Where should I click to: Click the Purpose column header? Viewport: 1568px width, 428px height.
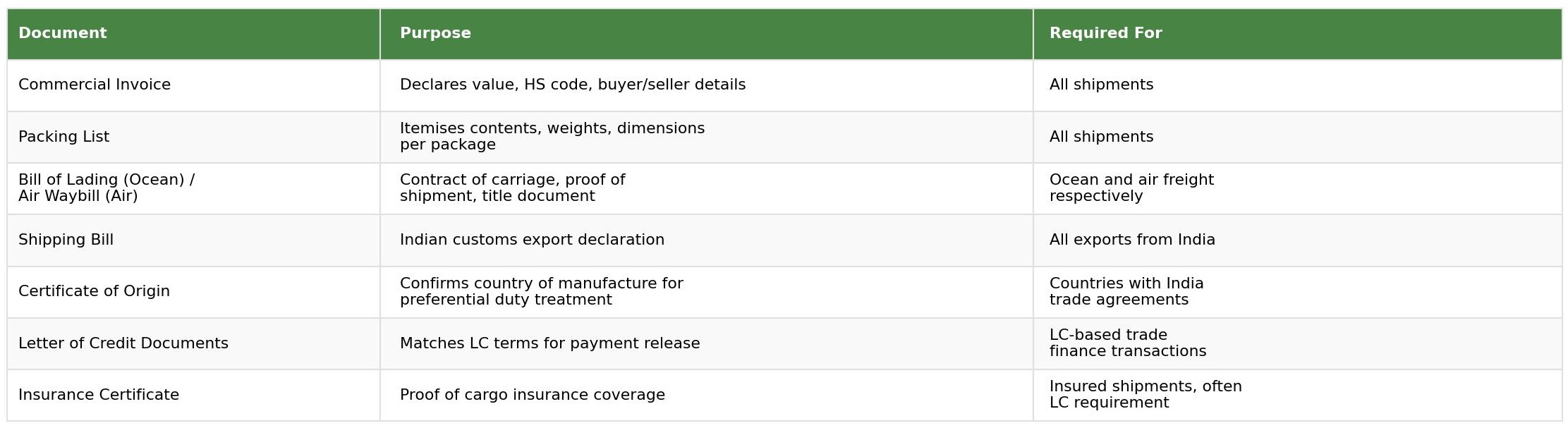(707, 34)
